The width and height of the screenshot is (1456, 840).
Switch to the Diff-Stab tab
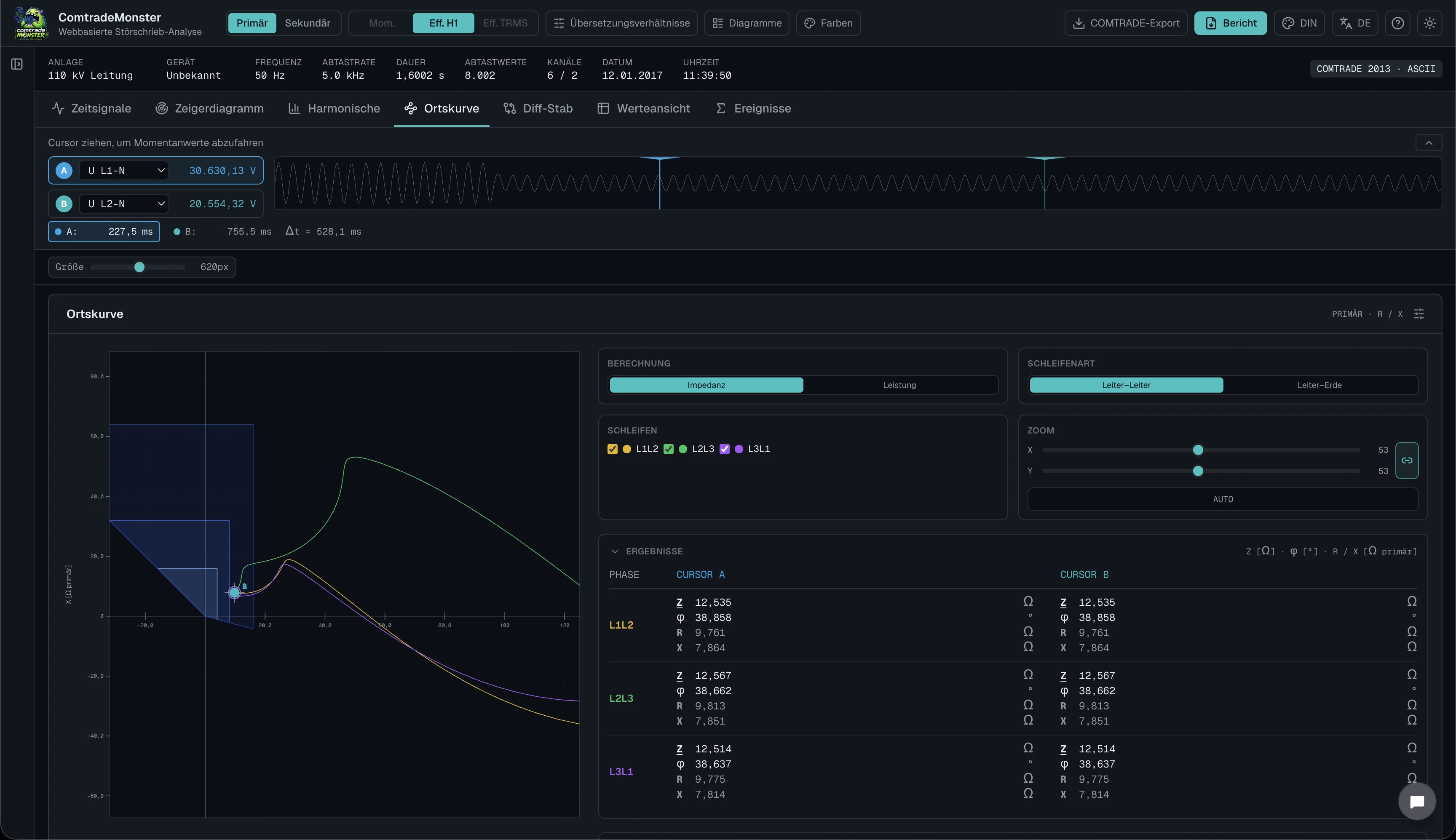click(538, 108)
